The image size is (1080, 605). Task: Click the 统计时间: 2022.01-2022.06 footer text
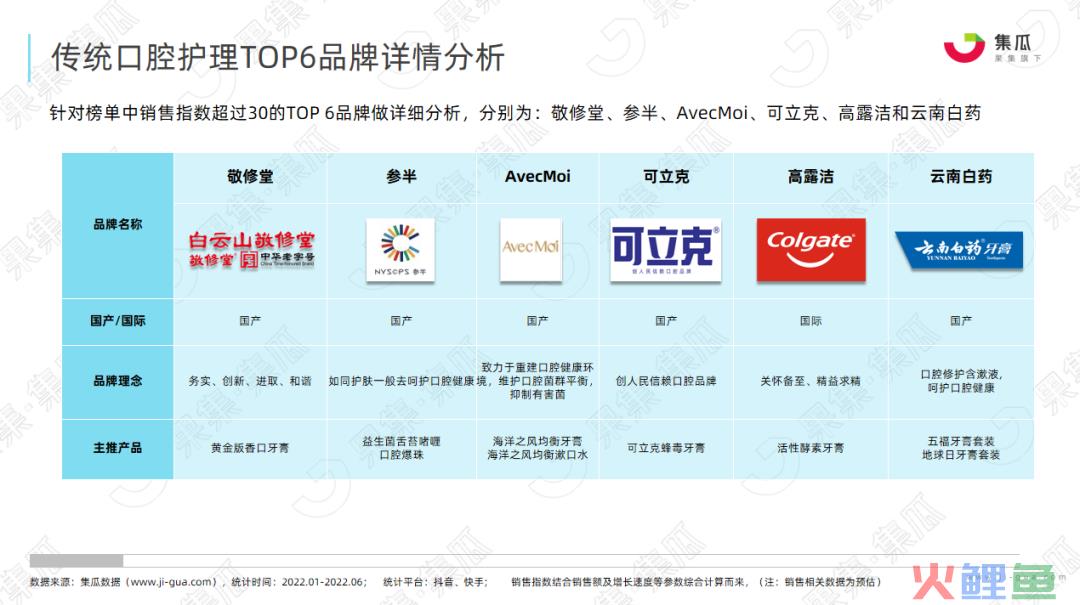[x=298, y=582]
